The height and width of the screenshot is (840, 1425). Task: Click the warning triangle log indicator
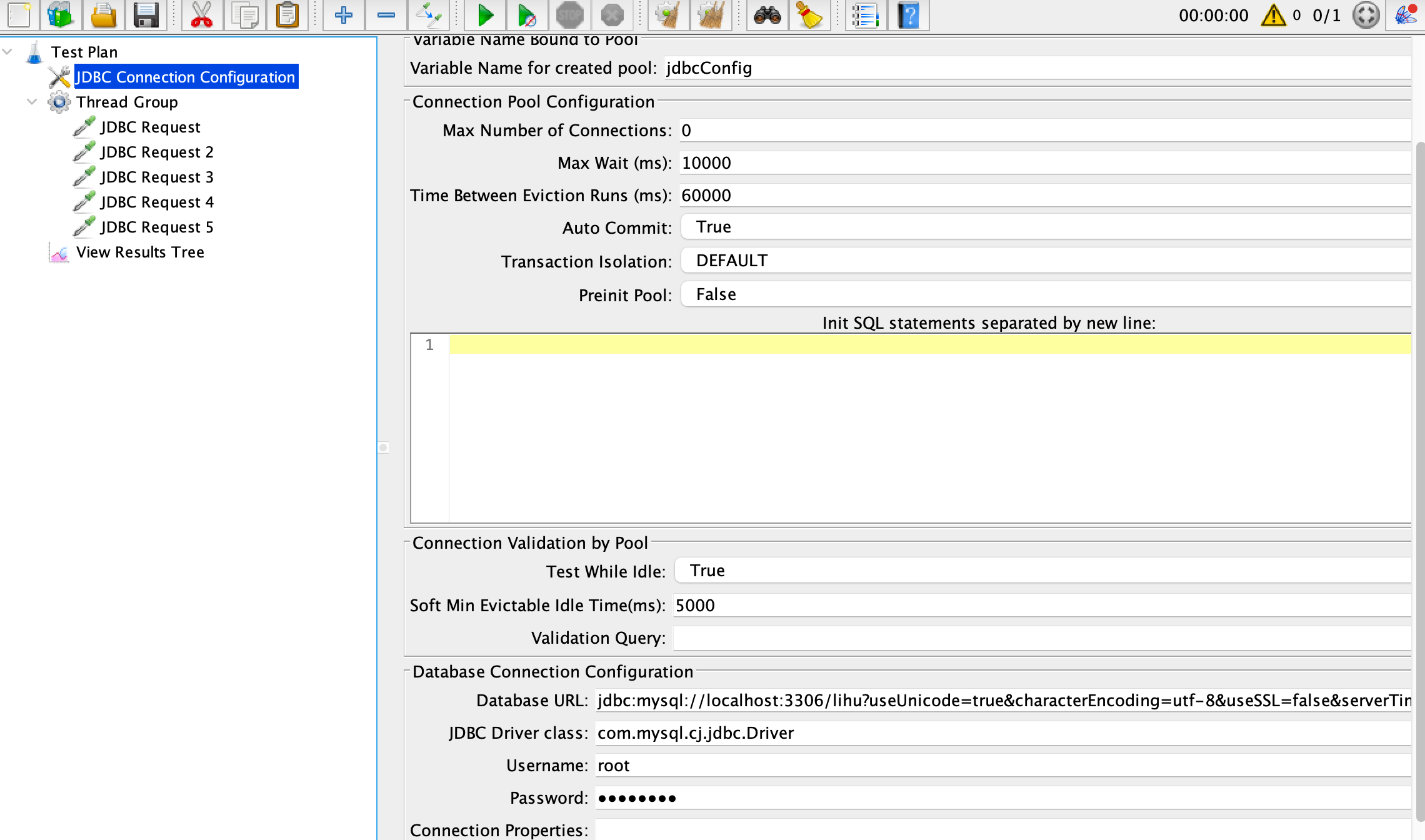click(x=1273, y=15)
